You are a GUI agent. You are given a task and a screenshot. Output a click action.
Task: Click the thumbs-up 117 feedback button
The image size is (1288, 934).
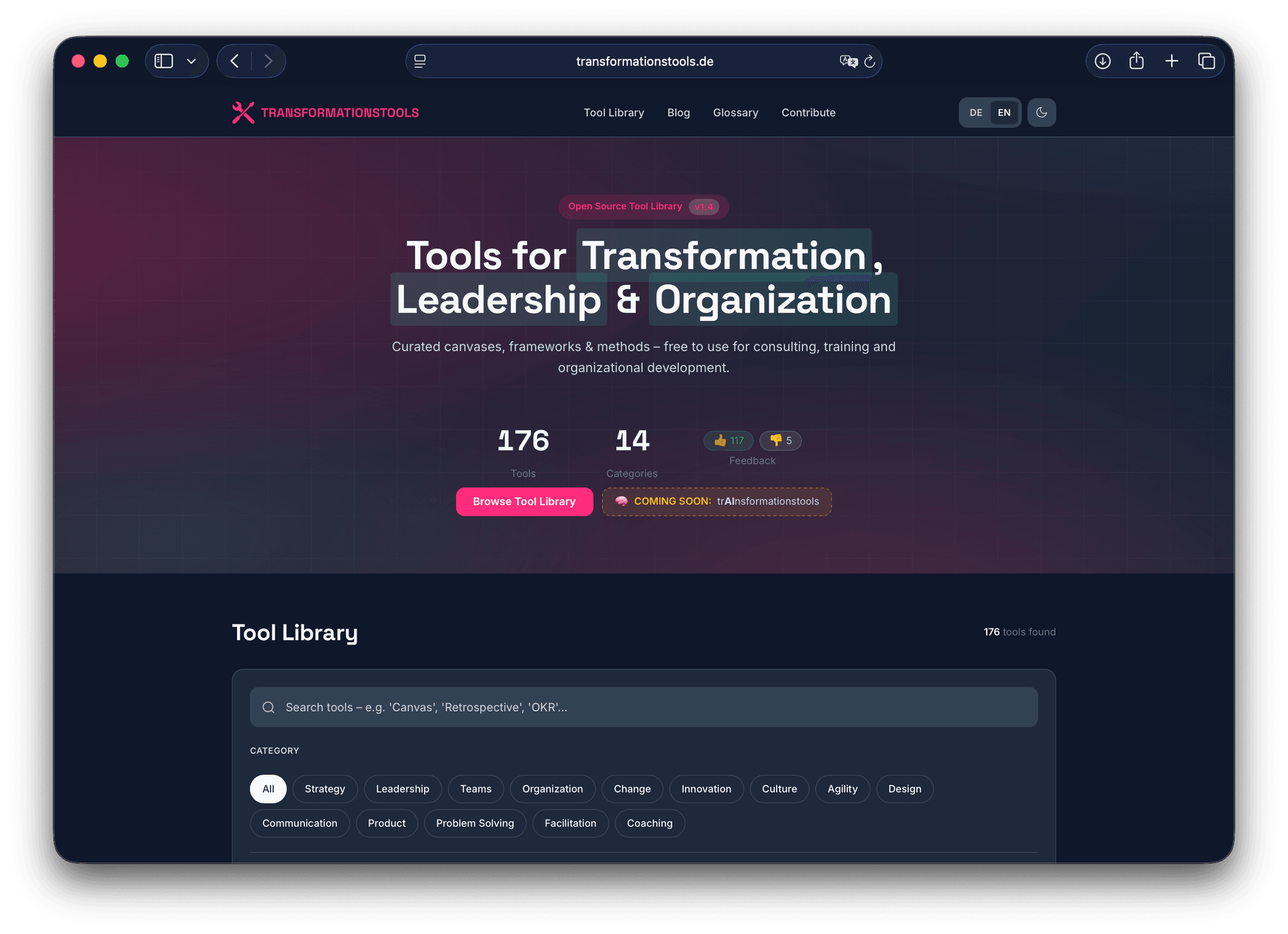coord(728,440)
